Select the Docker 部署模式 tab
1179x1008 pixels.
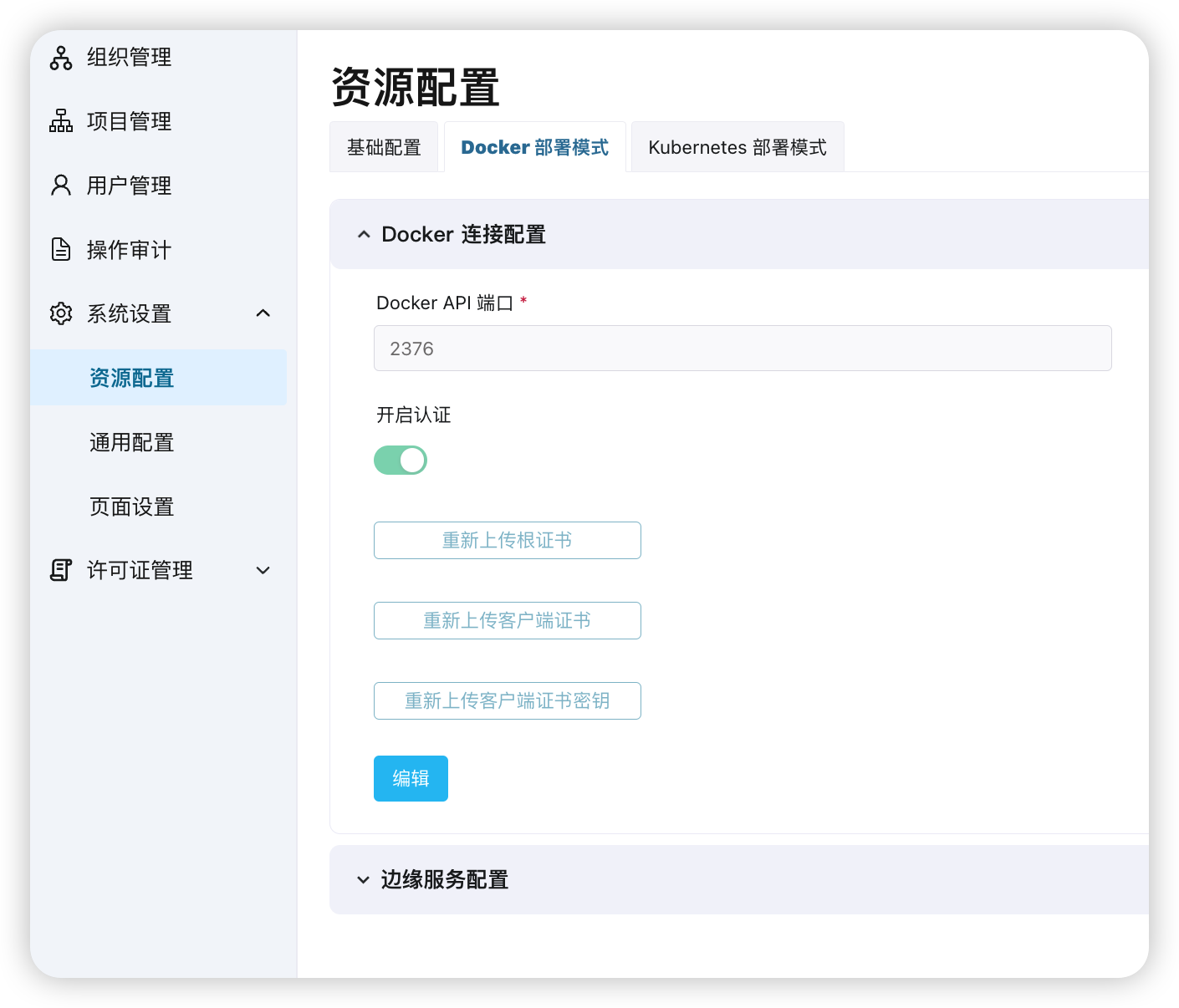(x=534, y=147)
